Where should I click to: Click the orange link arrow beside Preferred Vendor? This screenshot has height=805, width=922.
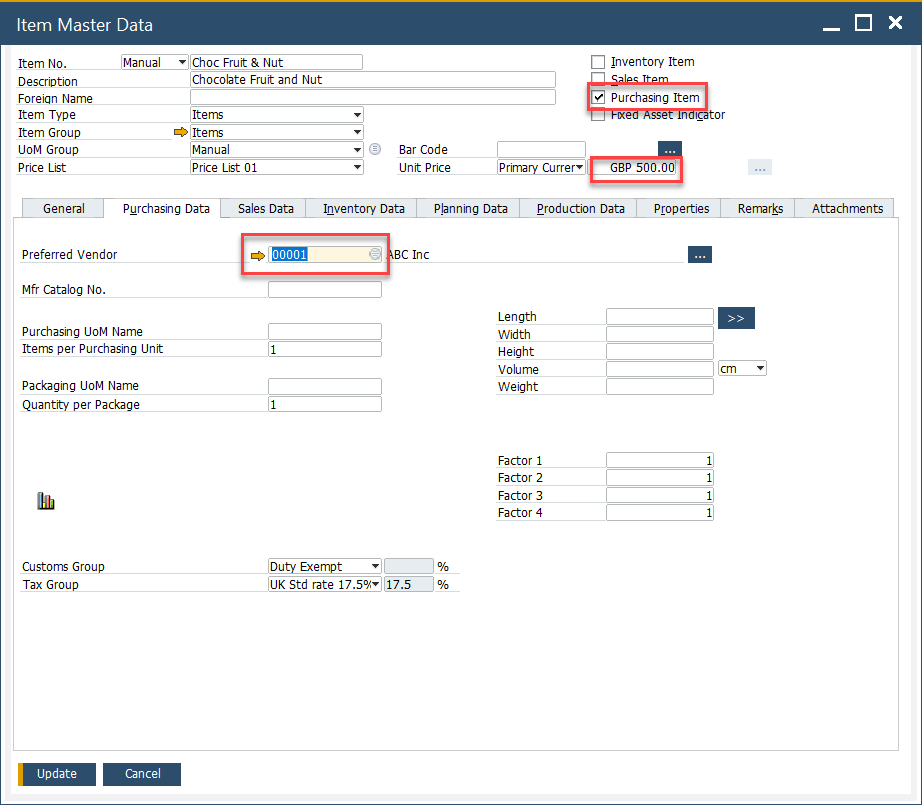pyautogui.click(x=258, y=255)
